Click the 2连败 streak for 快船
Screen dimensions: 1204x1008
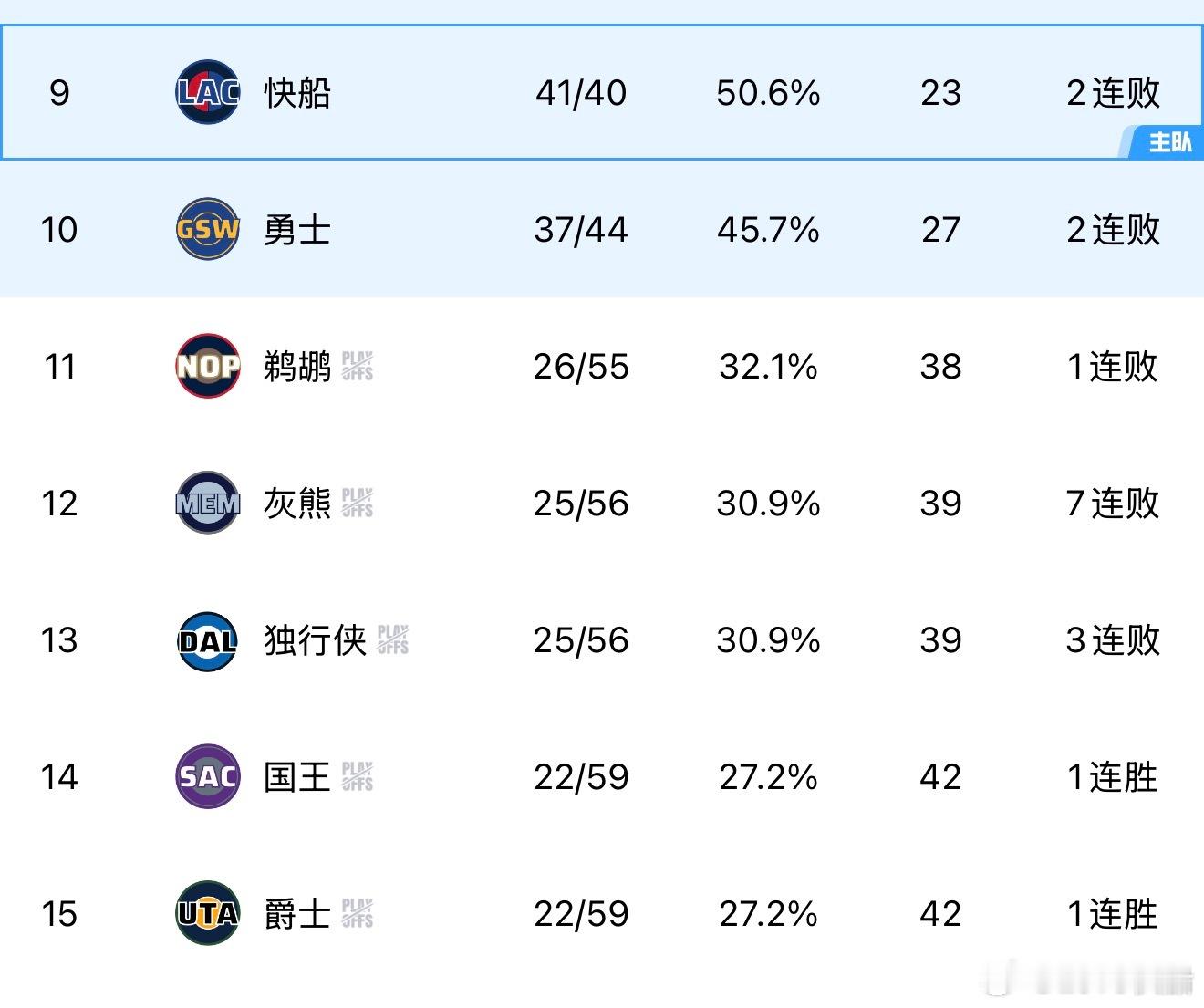click(1112, 91)
